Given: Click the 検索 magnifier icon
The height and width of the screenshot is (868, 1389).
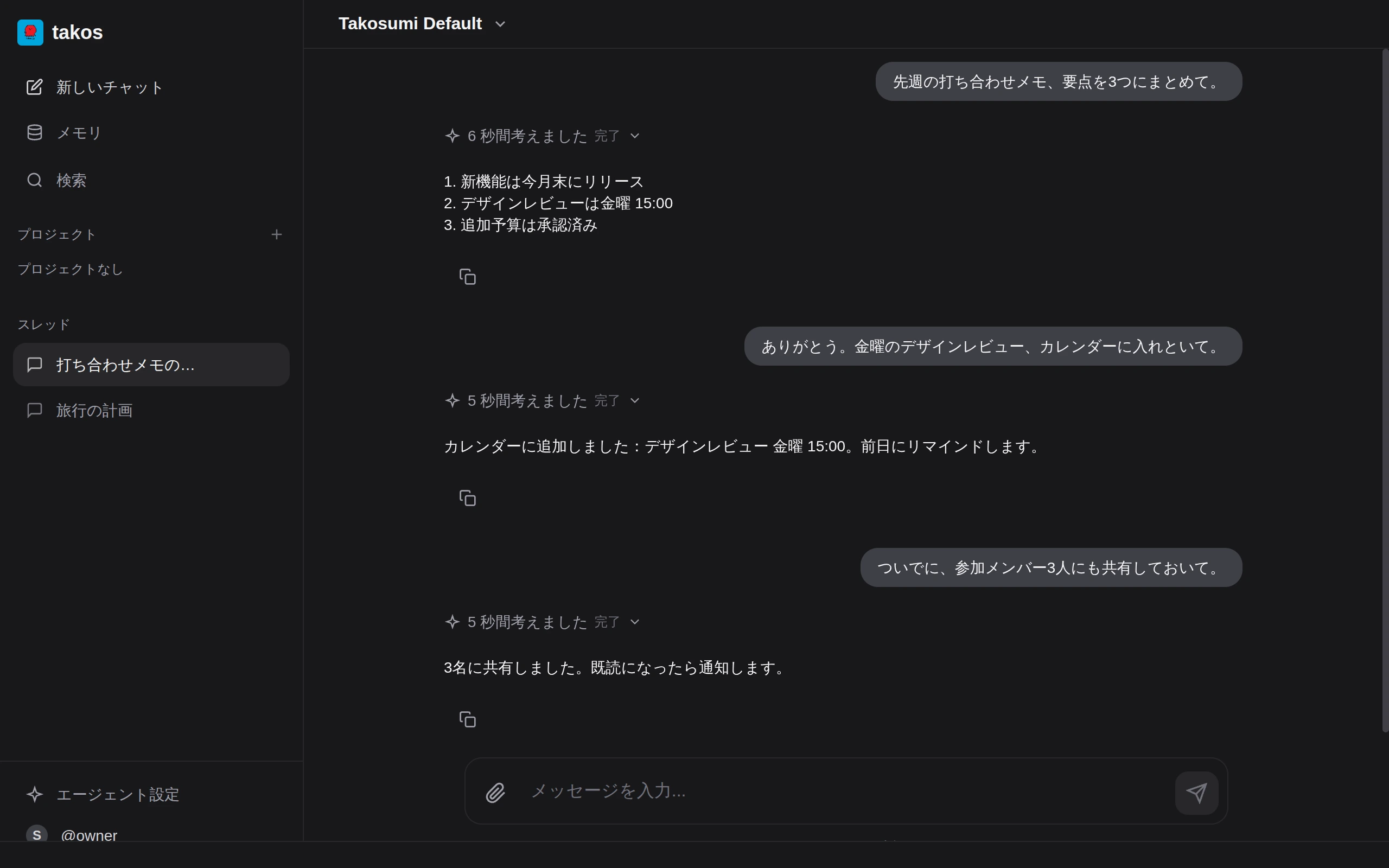Looking at the screenshot, I should pos(34,180).
